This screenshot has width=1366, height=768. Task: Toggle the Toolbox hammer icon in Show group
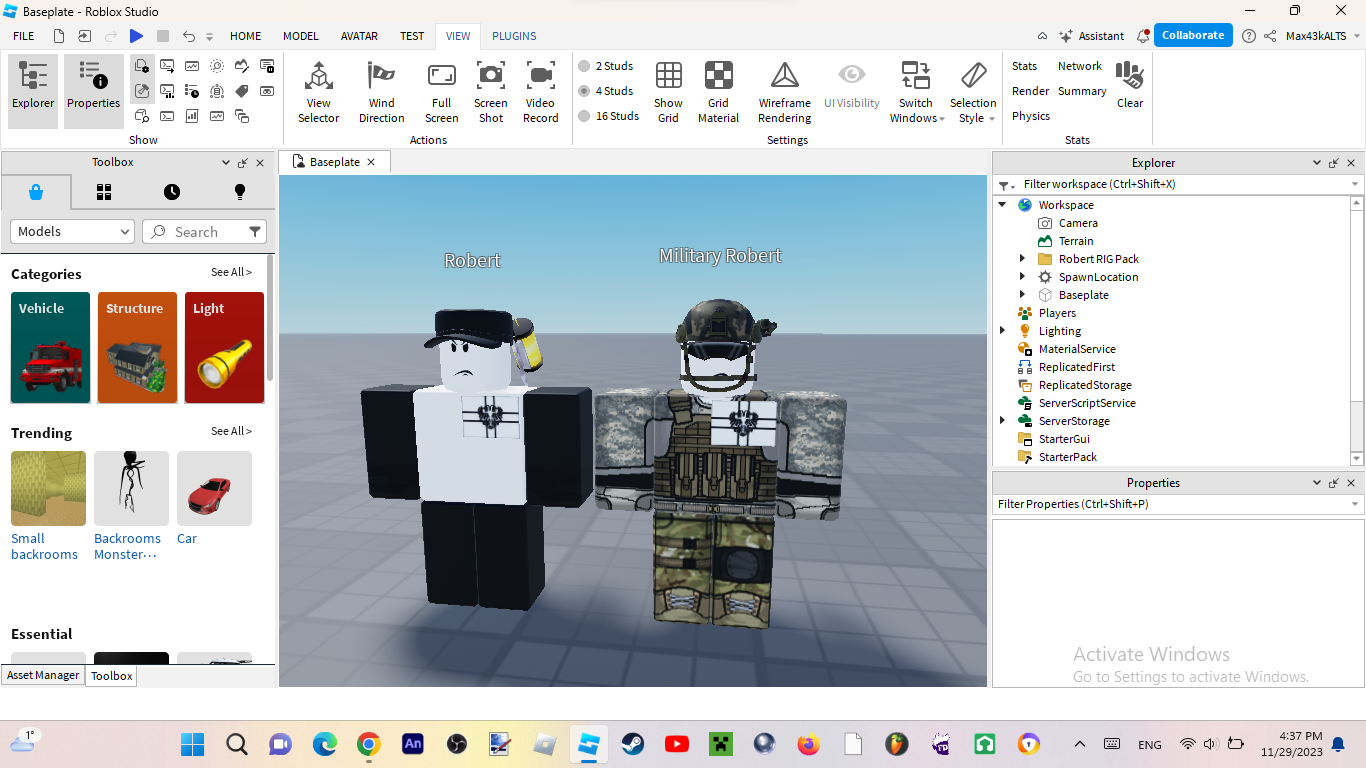[x=142, y=91]
